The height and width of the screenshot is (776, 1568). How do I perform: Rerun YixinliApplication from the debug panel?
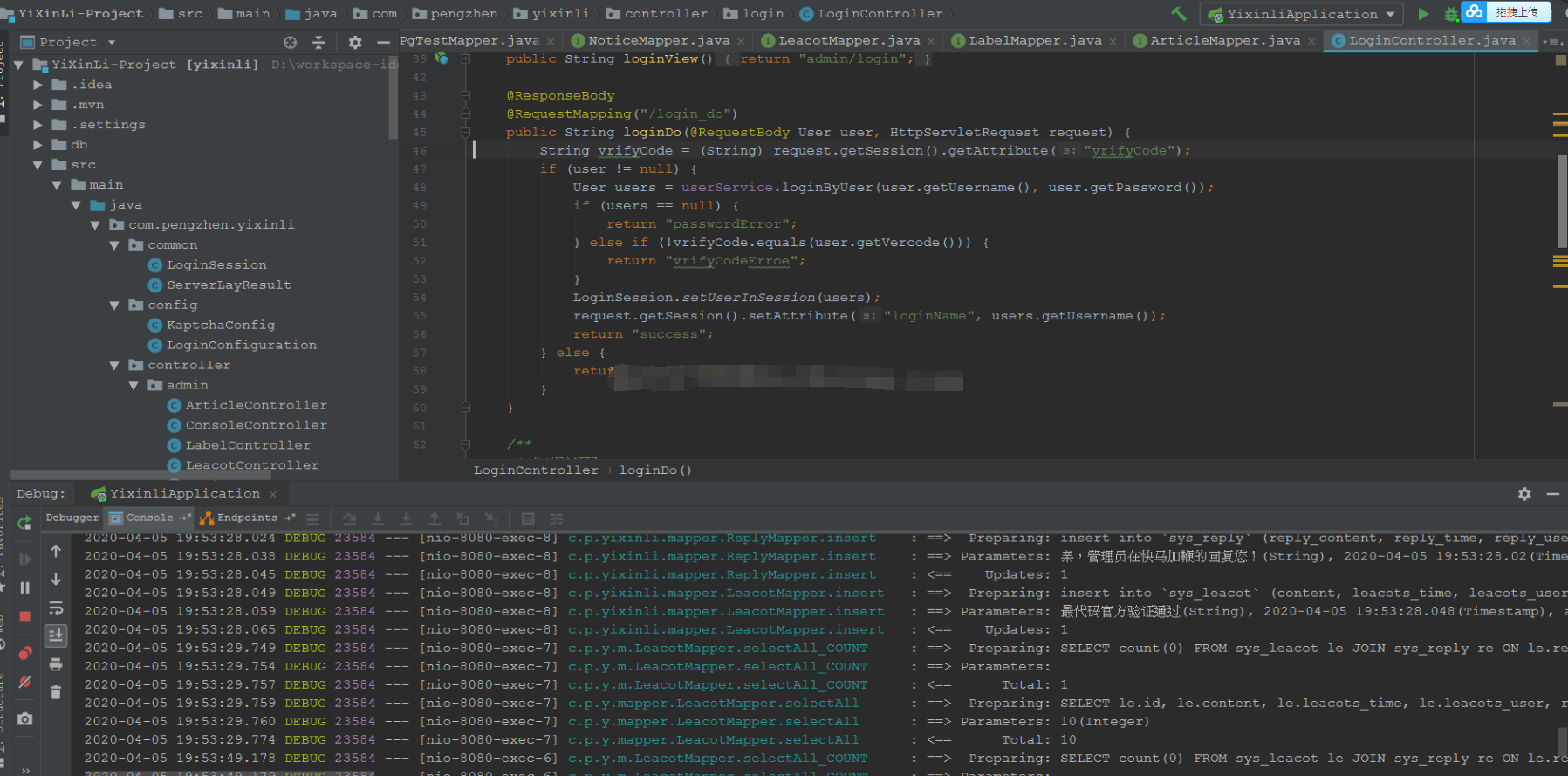pyautogui.click(x=24, y=523)
